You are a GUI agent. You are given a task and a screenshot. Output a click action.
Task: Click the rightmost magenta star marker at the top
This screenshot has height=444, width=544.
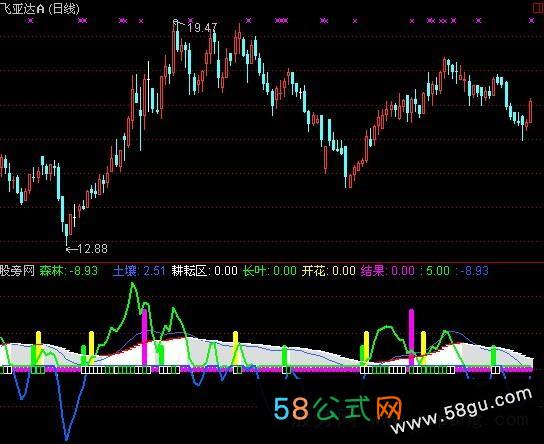pyautogui.click(x=532, y=21)
